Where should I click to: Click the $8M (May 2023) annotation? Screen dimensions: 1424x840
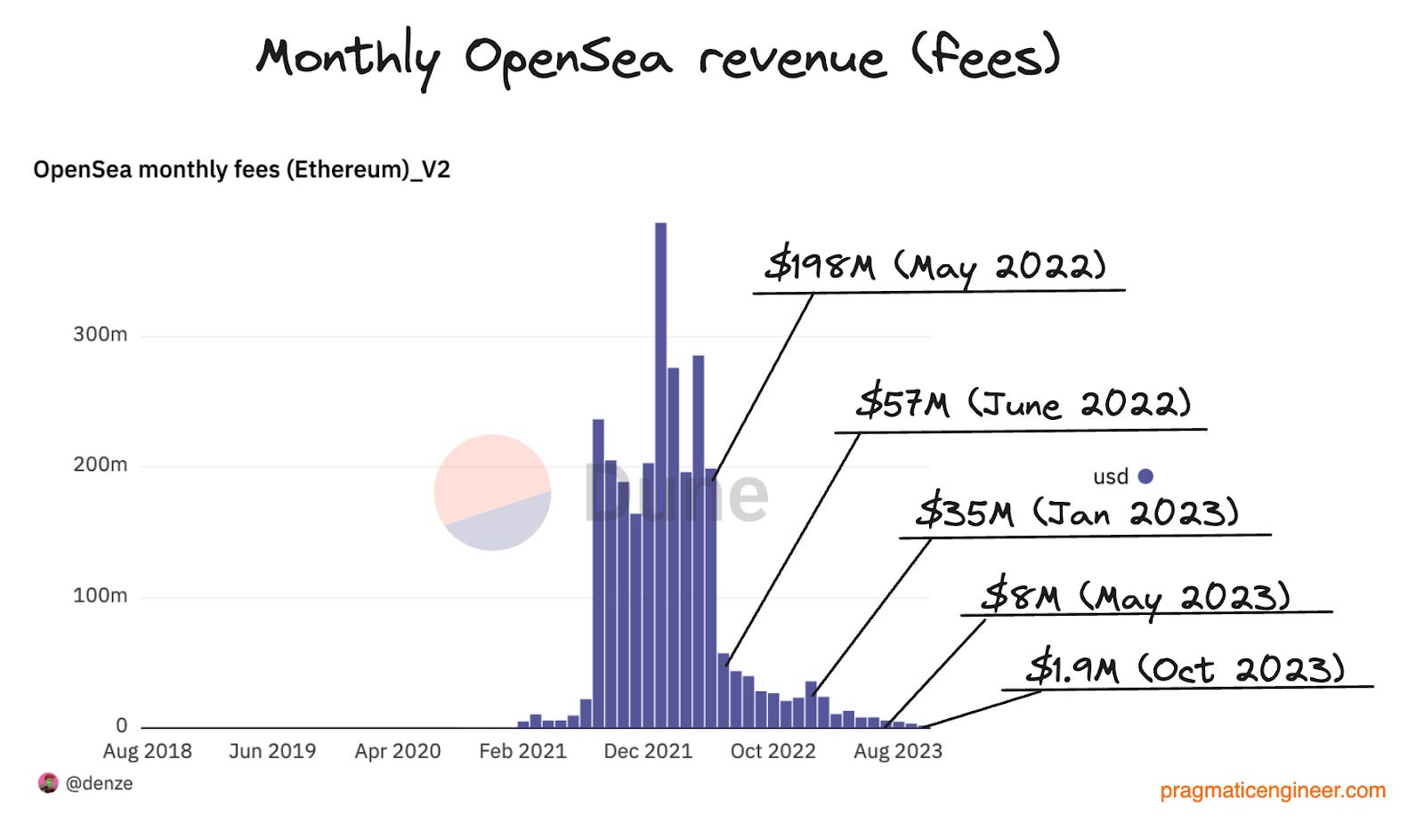1137,596
